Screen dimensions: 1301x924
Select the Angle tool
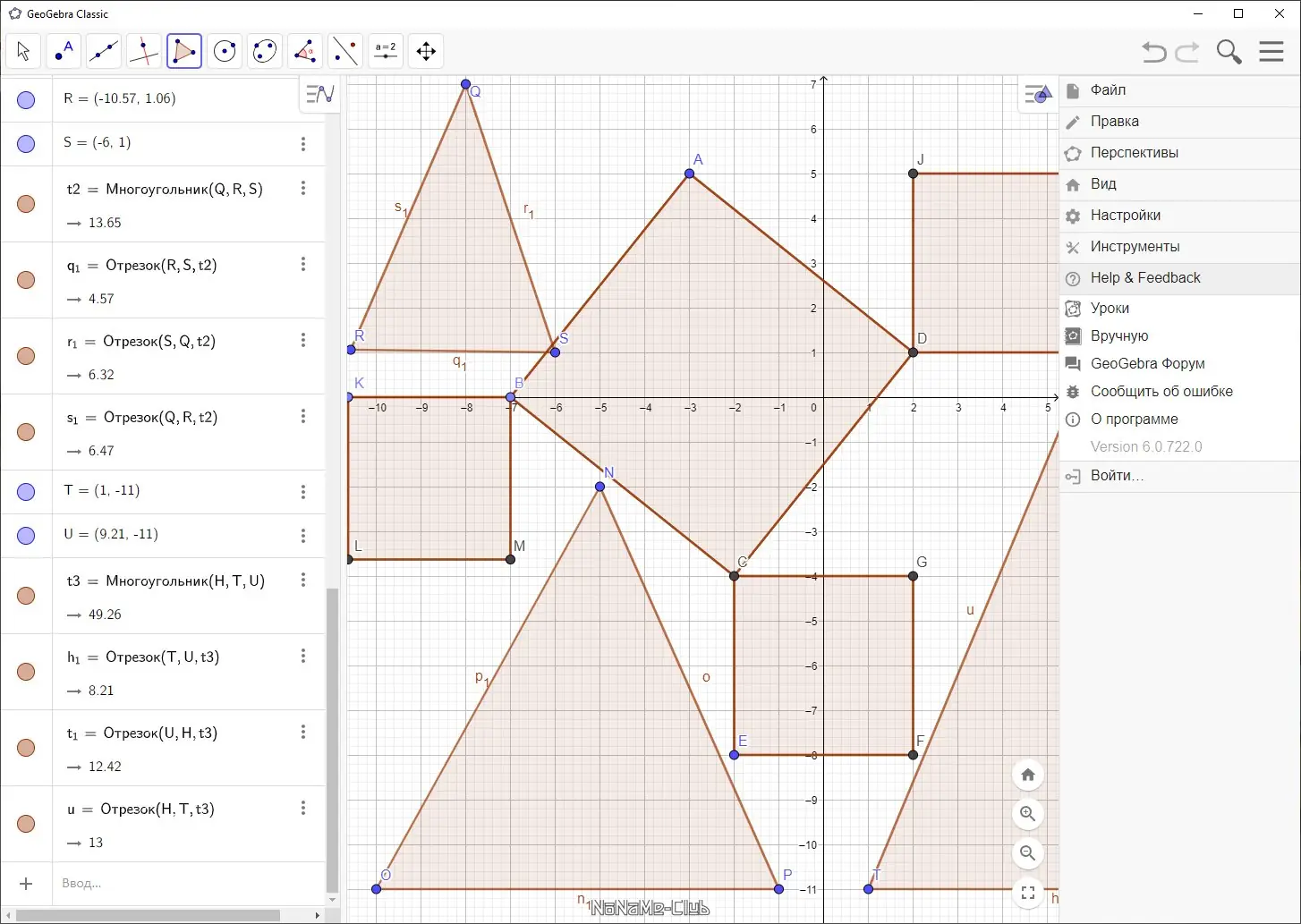coord(305,51)
